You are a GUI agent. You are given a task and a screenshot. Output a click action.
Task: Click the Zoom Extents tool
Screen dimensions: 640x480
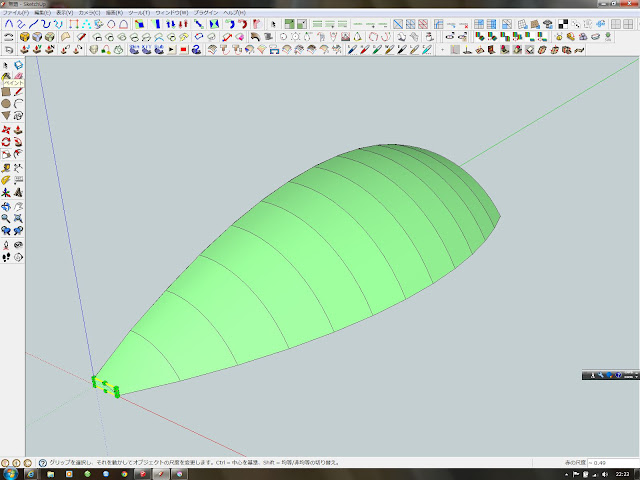[x=18, y=218]
